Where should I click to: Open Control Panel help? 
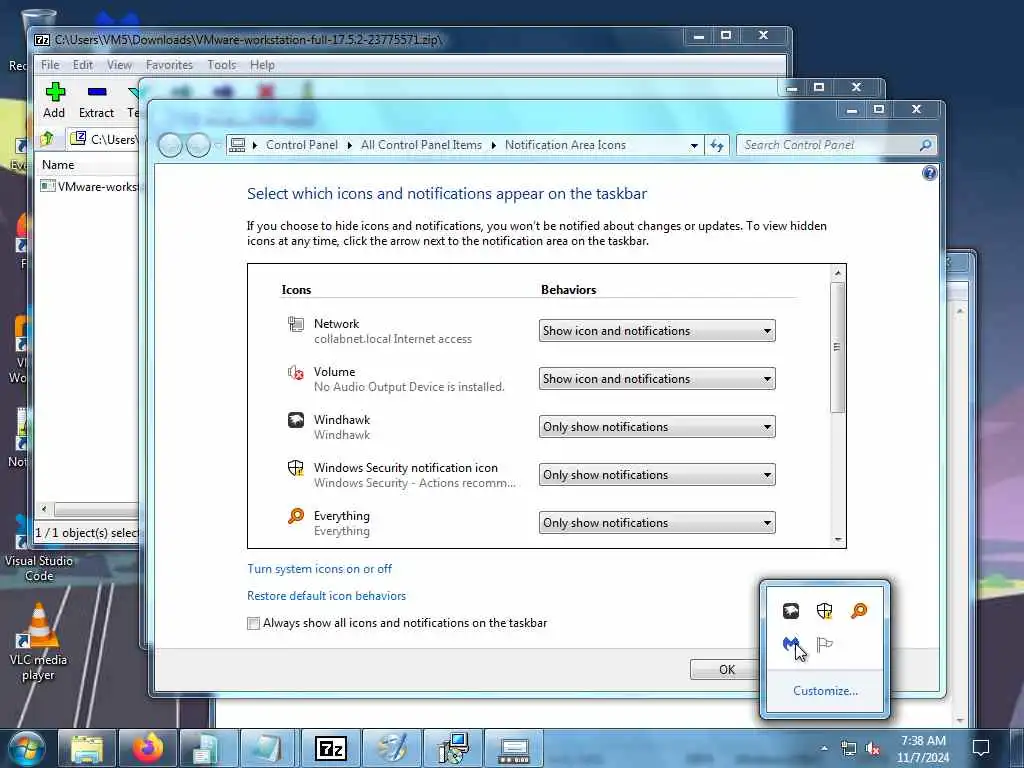click(929, 173)
